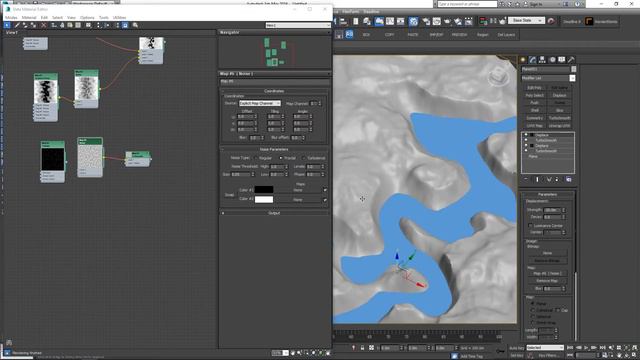The width and height of the screenshot is (640, 360).
Task: Toggle top Displace modifier visibility bulb
Action: pyautogui.click(x=526, y=135)
